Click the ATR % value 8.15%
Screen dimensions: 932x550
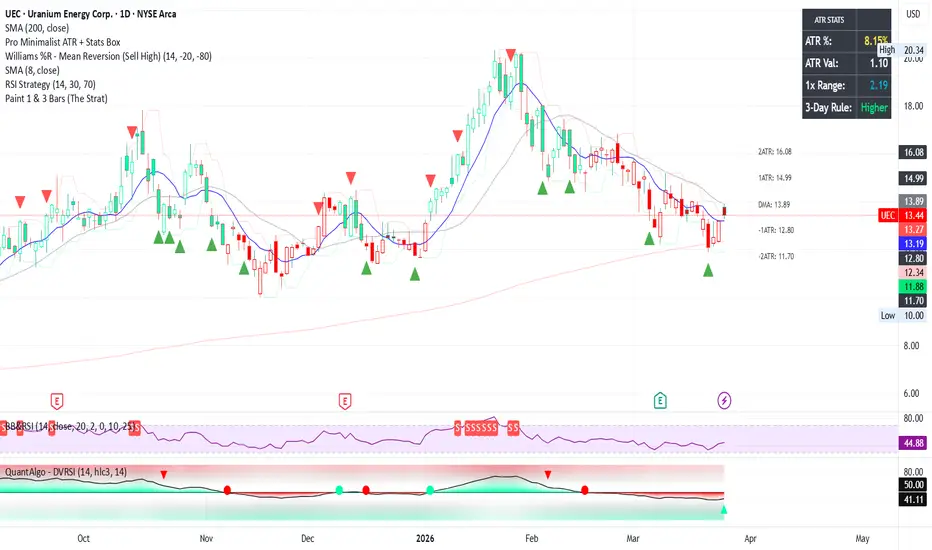(x=875, y=41)
